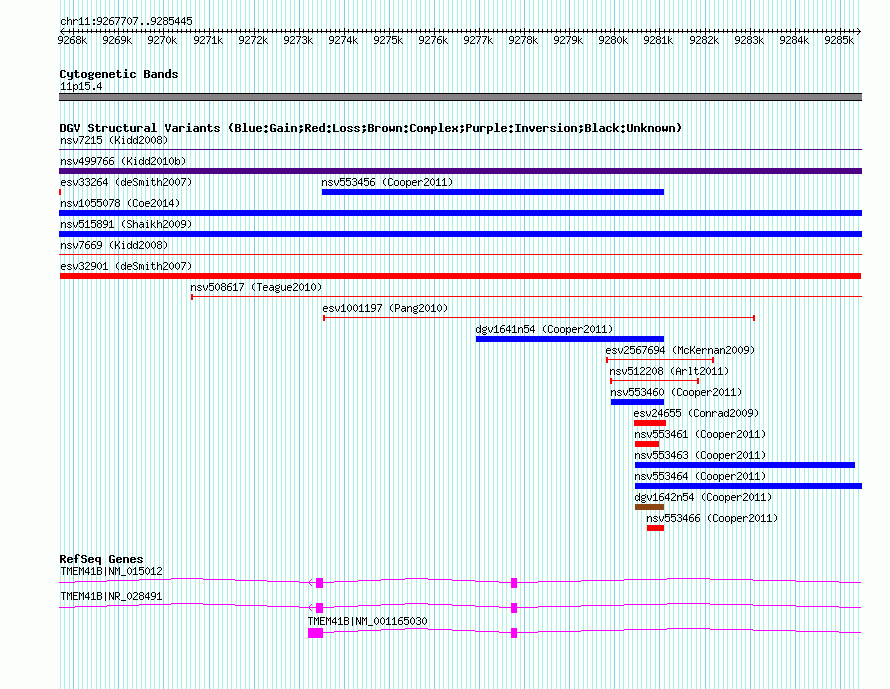Click the 9277k ruler tick label

tap(478, 40)
